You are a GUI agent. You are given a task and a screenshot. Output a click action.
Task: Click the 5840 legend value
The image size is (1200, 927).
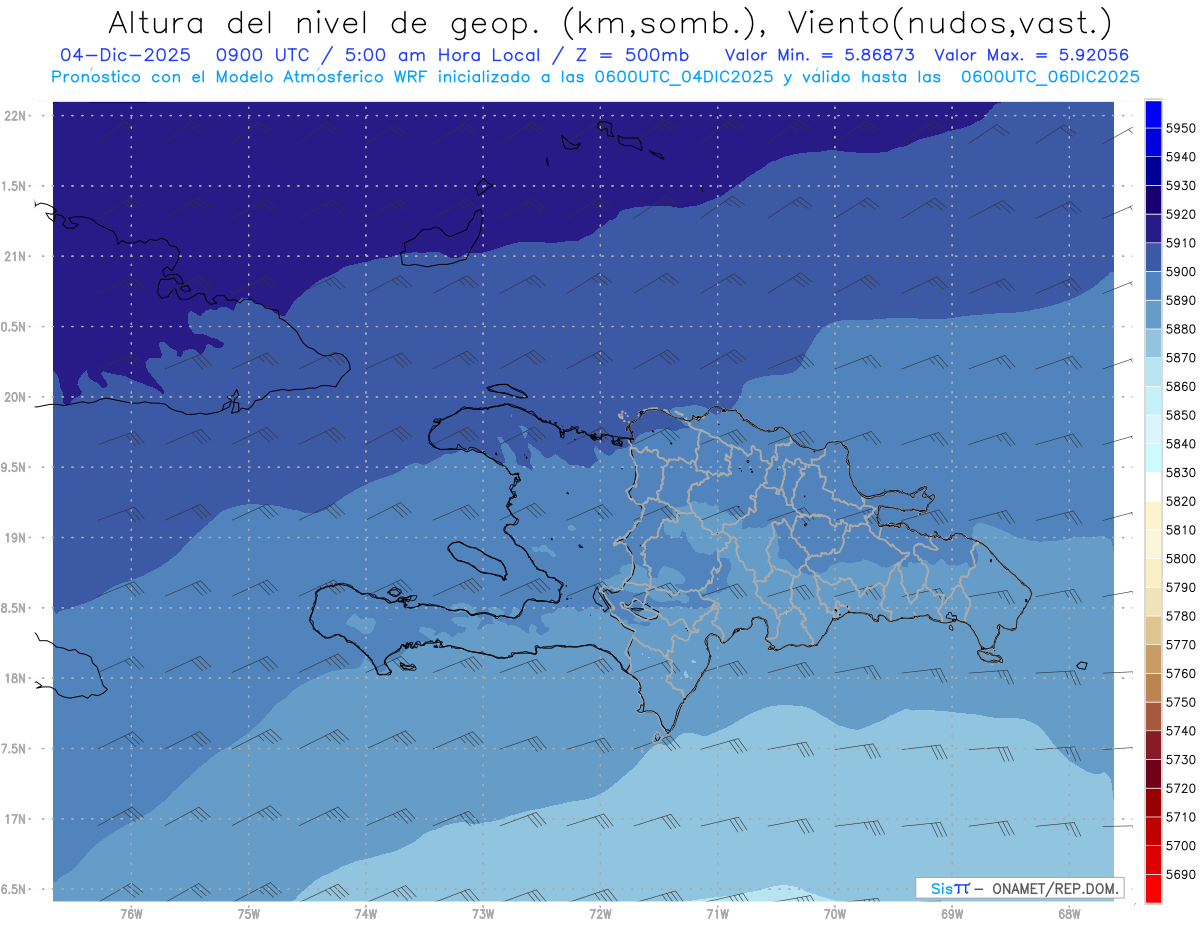(x=1181, y=443)
